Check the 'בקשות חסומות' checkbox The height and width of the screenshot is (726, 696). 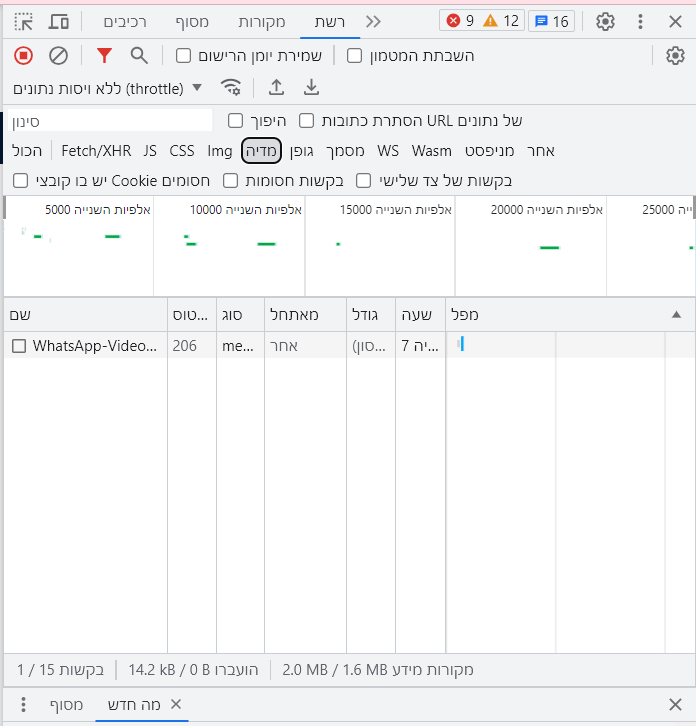tap(230, 181)
